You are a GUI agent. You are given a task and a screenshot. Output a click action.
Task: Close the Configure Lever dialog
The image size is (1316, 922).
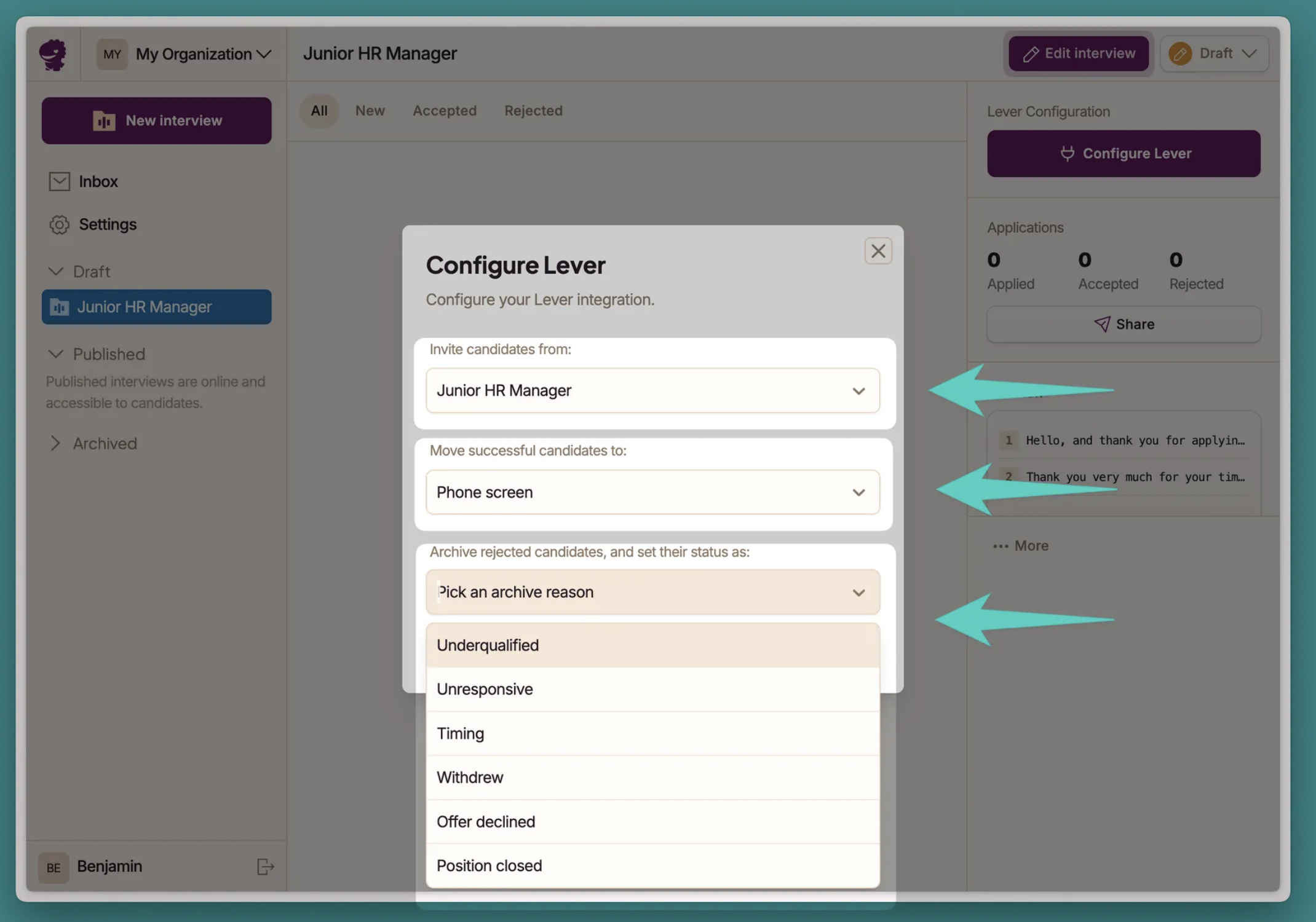point(878,251)
